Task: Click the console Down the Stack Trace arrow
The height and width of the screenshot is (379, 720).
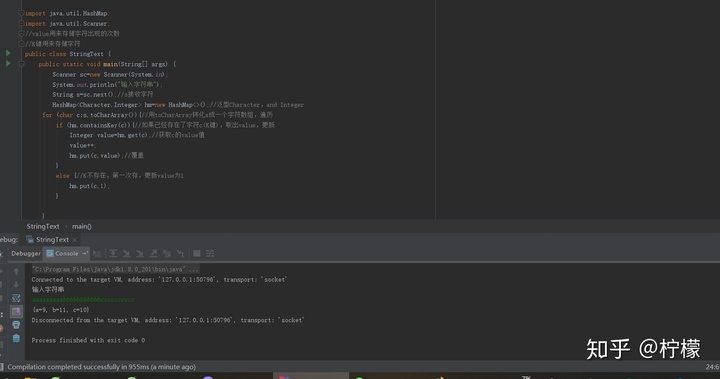Action: 16,285
